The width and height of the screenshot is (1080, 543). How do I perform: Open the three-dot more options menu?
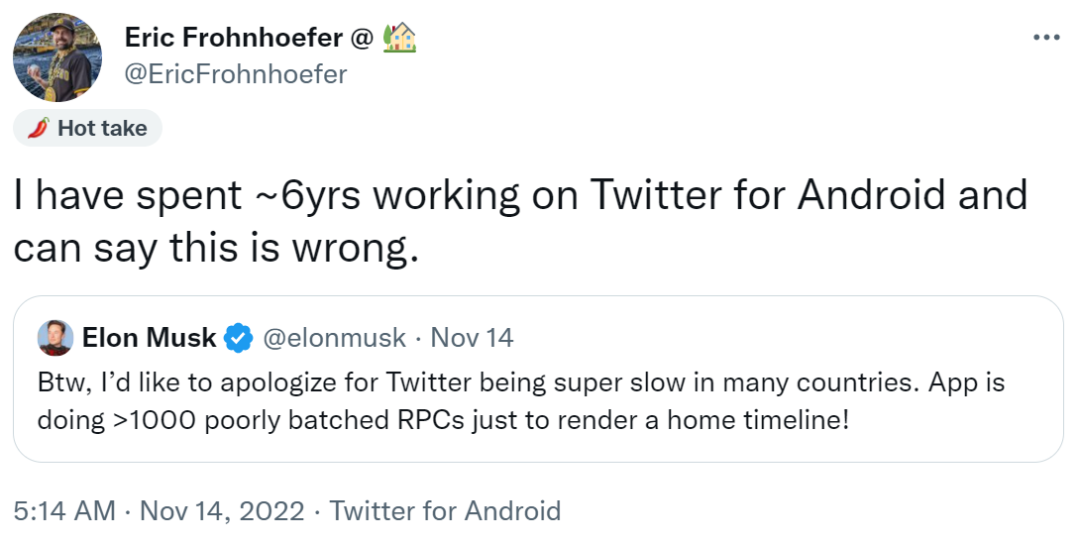[1045, 37]
